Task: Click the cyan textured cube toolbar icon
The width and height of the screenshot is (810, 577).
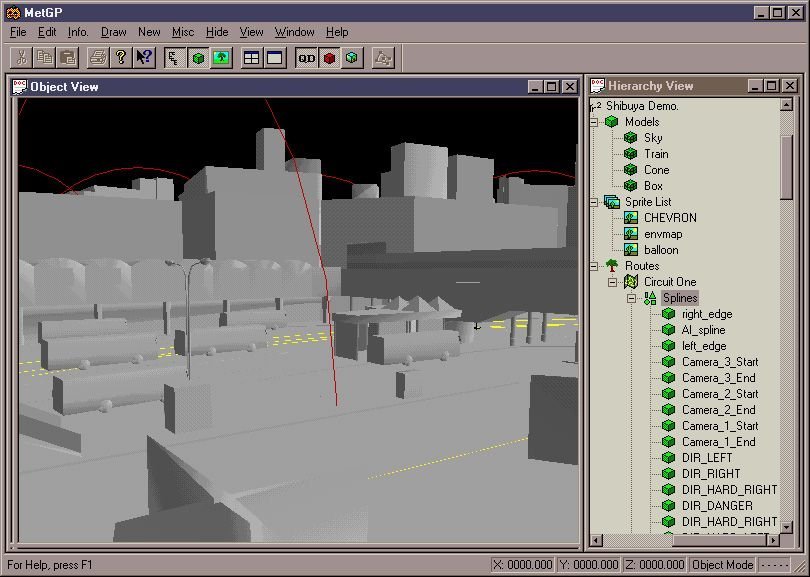Action: coord(352,57)
